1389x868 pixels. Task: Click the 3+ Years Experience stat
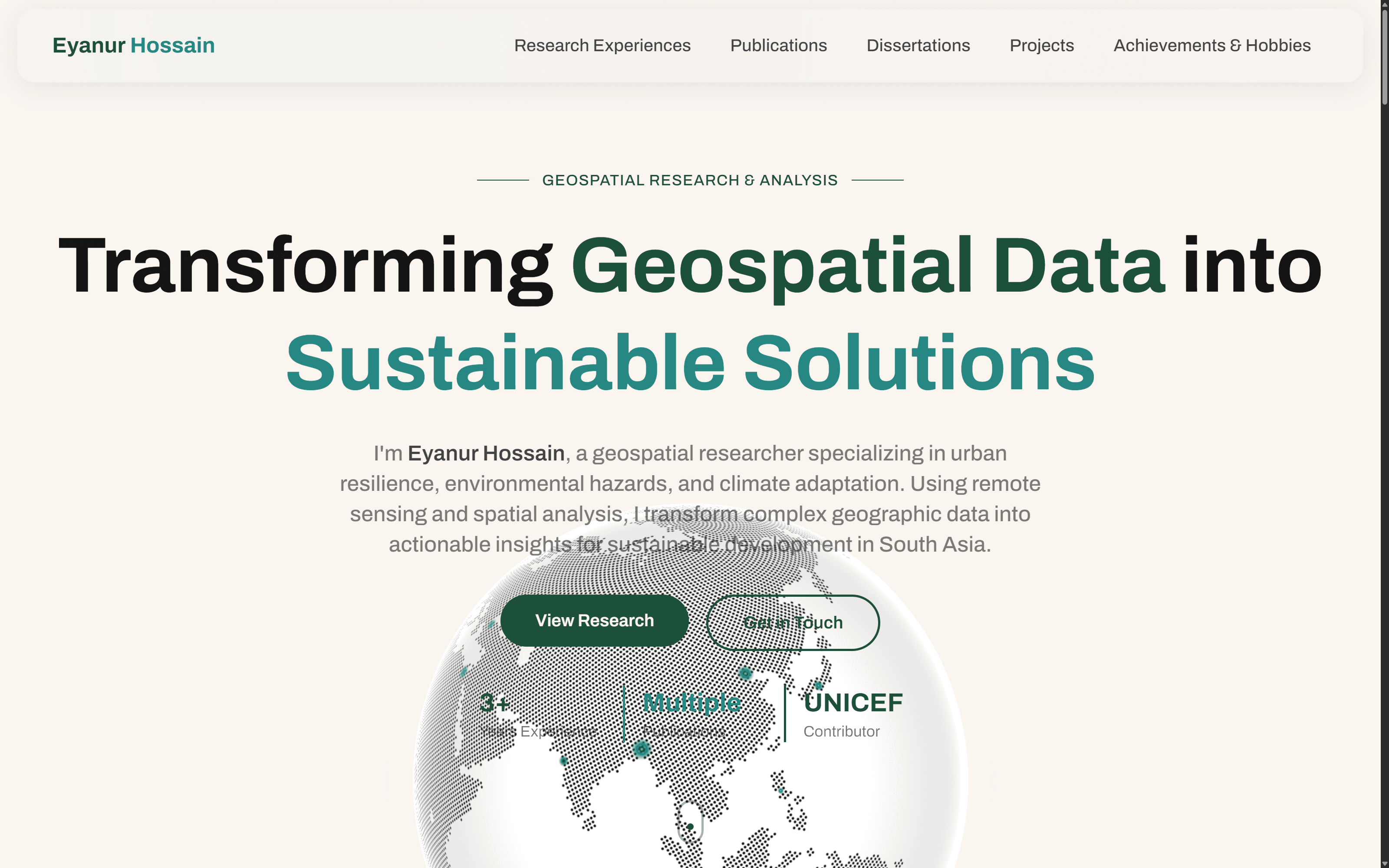point(537,715)
